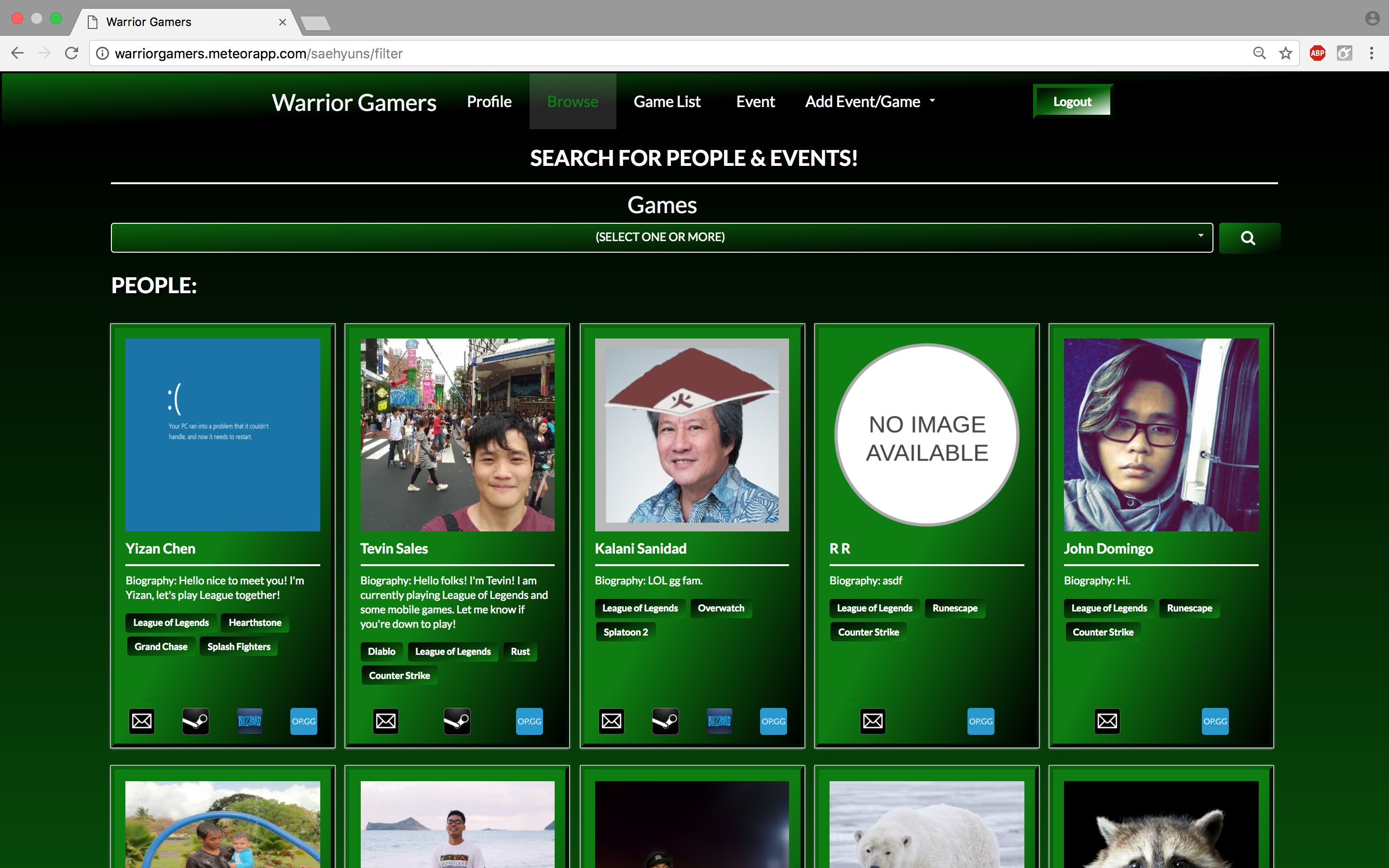
Task: Open the Games select-one-or-more dropdown
Action: 661,238
